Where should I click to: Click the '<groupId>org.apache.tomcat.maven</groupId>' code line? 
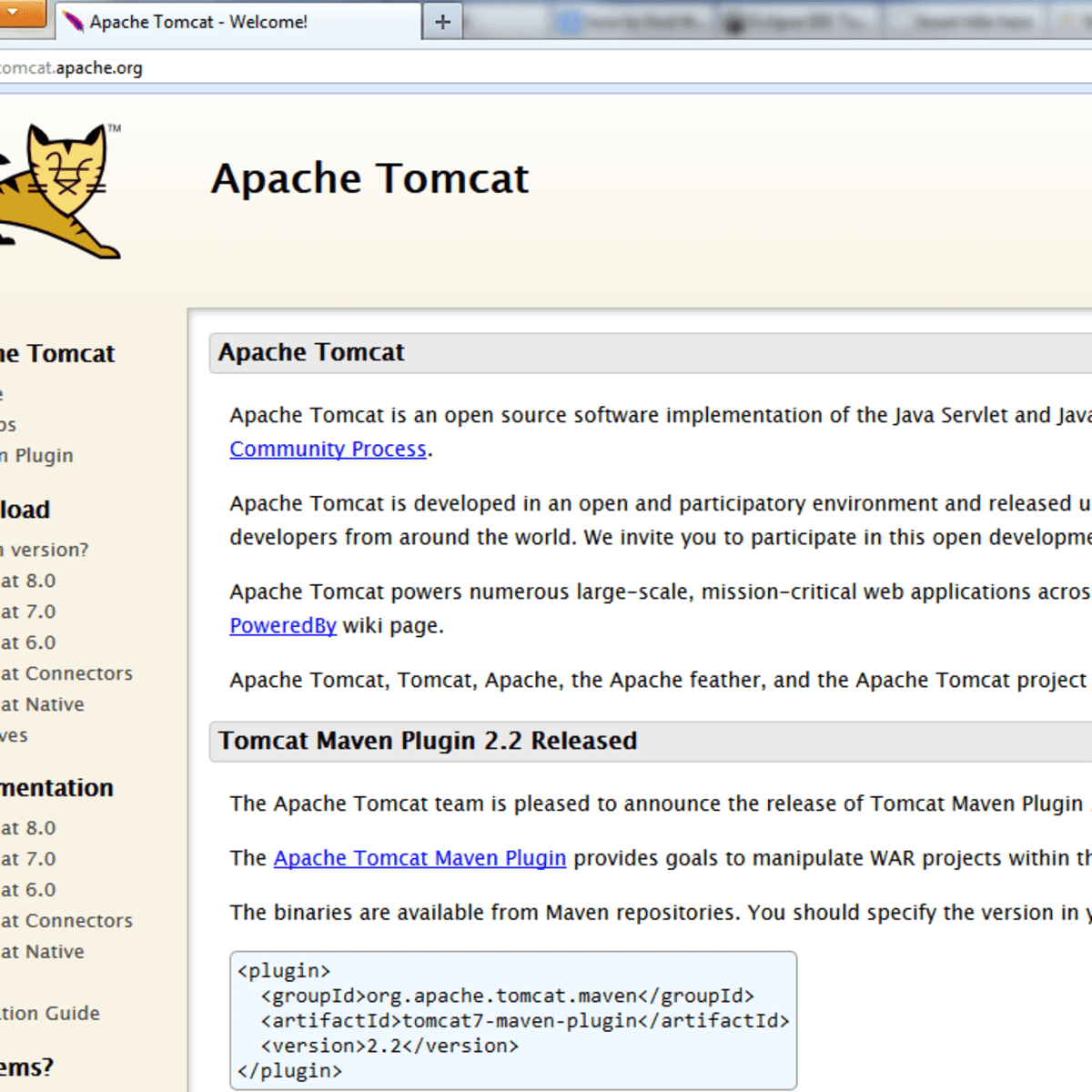pos(507,996)
